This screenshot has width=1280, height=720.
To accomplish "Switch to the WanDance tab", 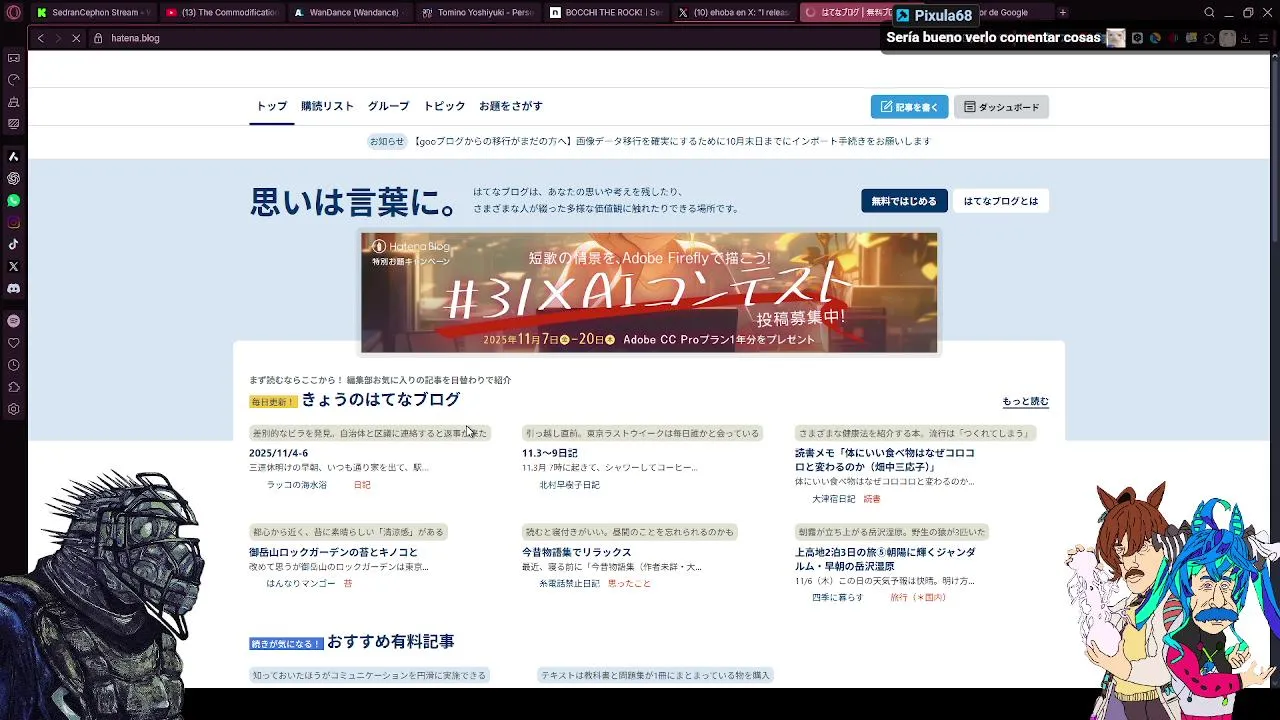I will click(x=350, y=13).
